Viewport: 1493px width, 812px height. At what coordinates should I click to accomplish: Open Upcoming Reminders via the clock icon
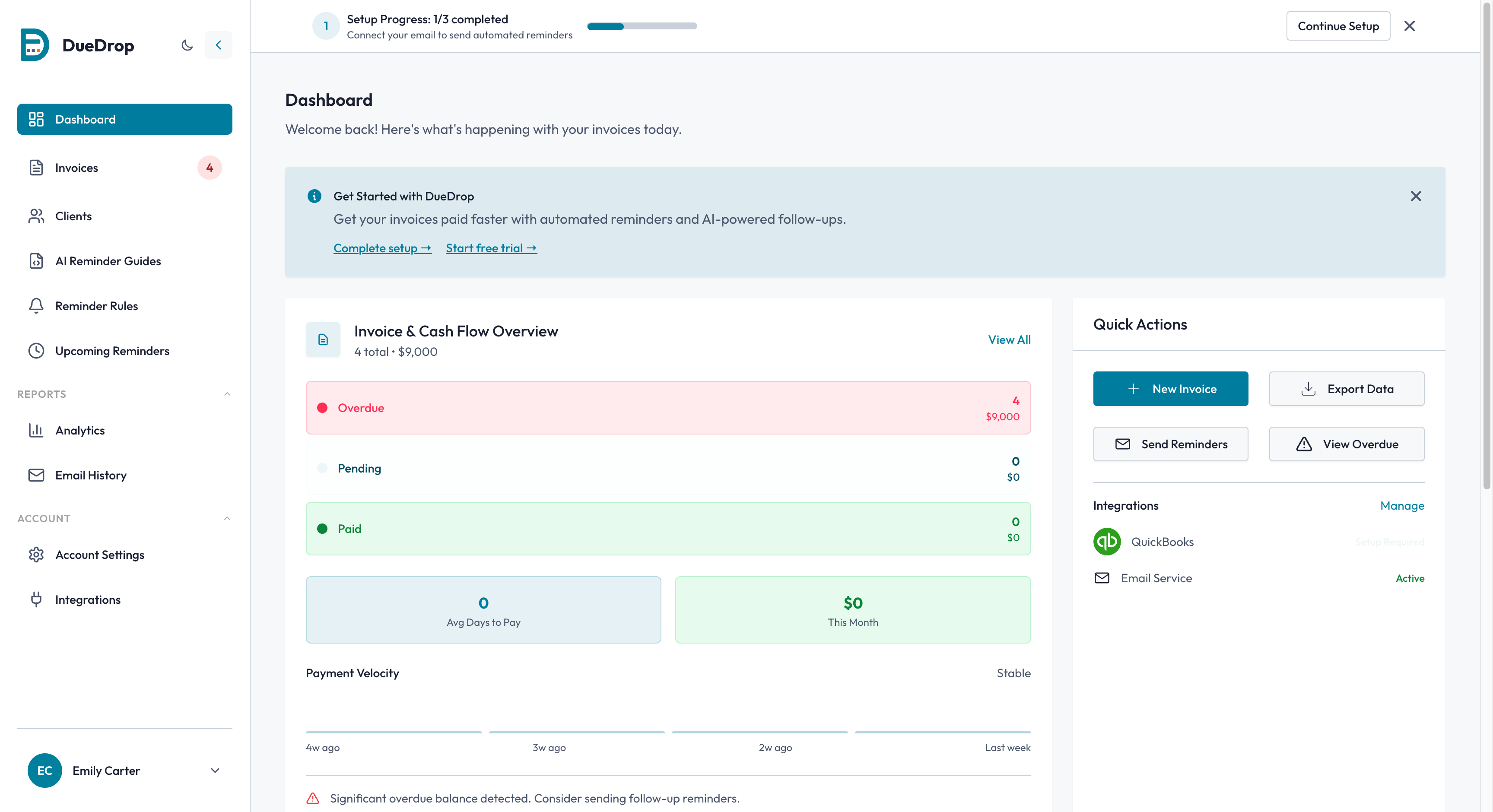pos(36,351)
